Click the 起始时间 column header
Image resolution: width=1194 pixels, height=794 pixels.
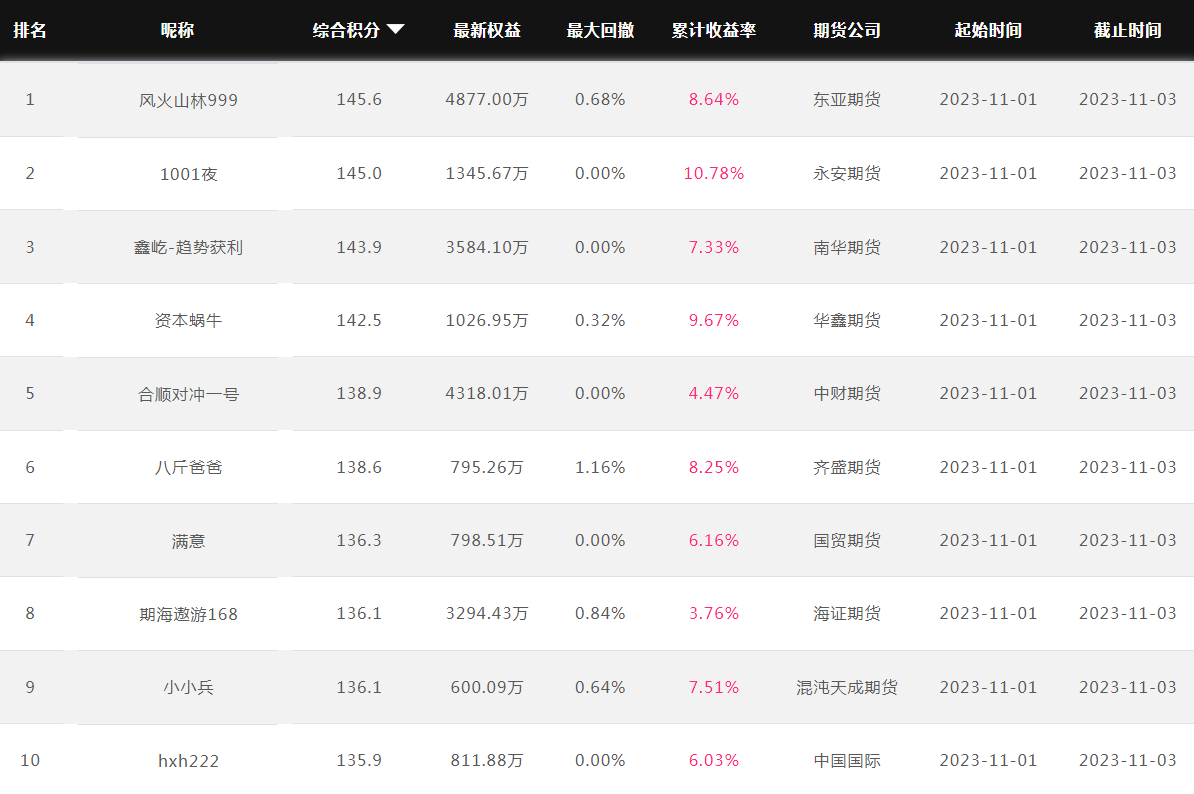988,30
